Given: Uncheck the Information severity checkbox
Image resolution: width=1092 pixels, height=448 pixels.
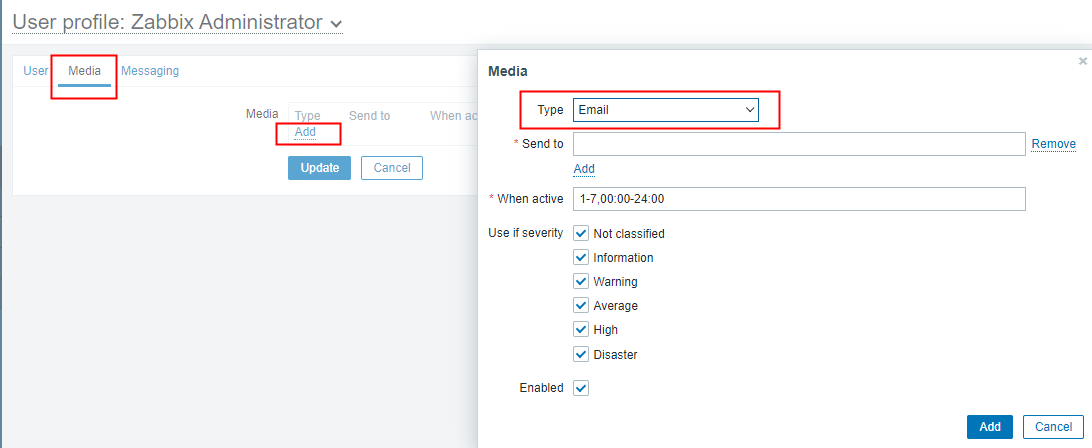Looking at the screenshot, I should (x=581, y=257).
